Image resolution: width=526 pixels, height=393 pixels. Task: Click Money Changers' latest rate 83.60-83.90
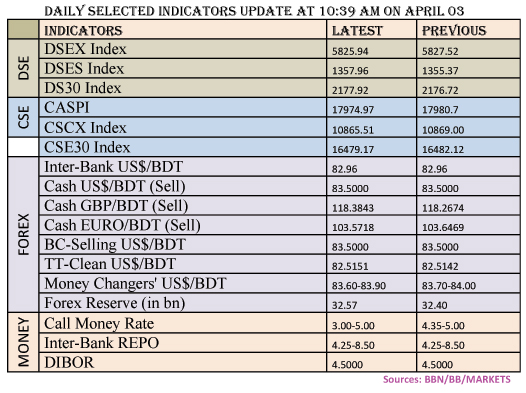point(359,286)
